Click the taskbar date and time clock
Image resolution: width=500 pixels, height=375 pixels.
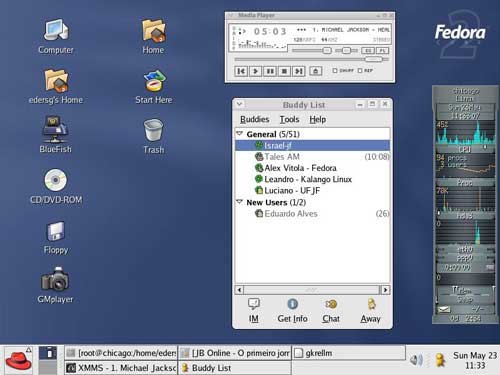(x=475, y=360)
